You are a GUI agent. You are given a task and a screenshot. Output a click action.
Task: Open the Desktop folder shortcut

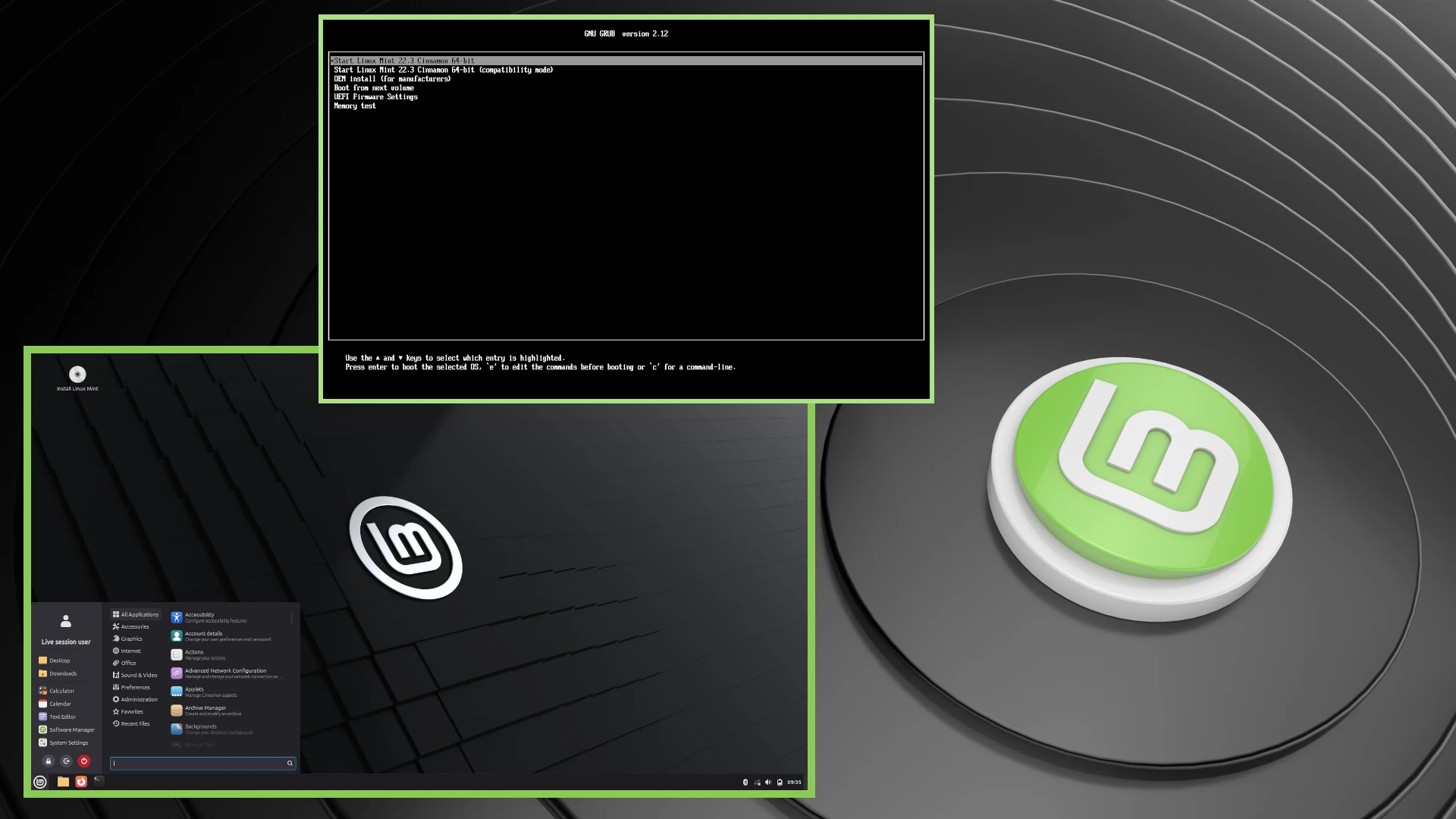click(55, 661)
